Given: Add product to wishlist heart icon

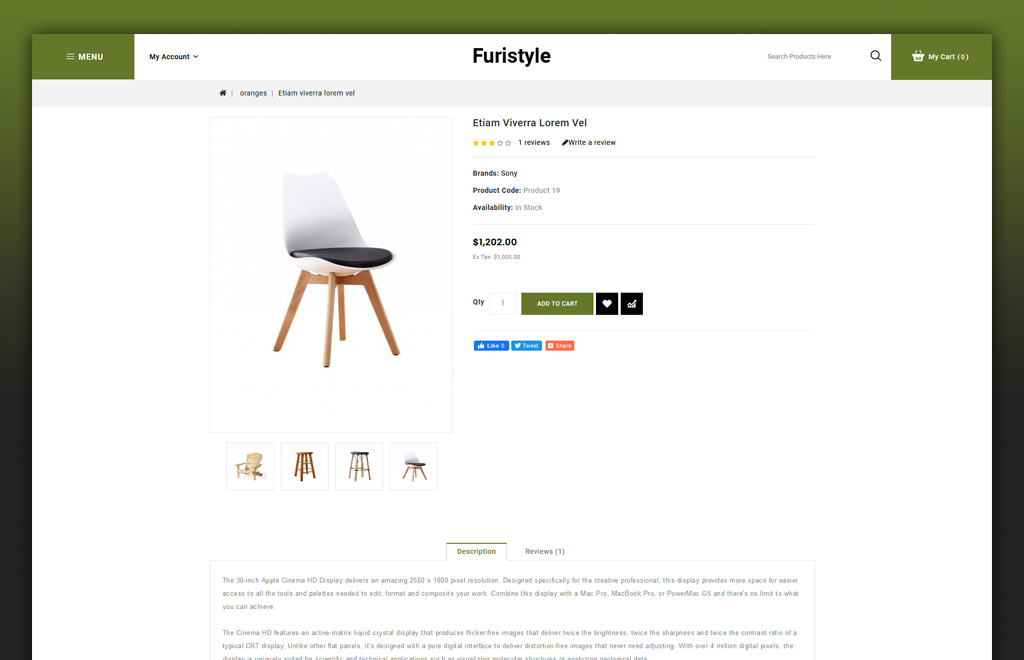Looking at the screenshot, I should [x=607, y=304].
